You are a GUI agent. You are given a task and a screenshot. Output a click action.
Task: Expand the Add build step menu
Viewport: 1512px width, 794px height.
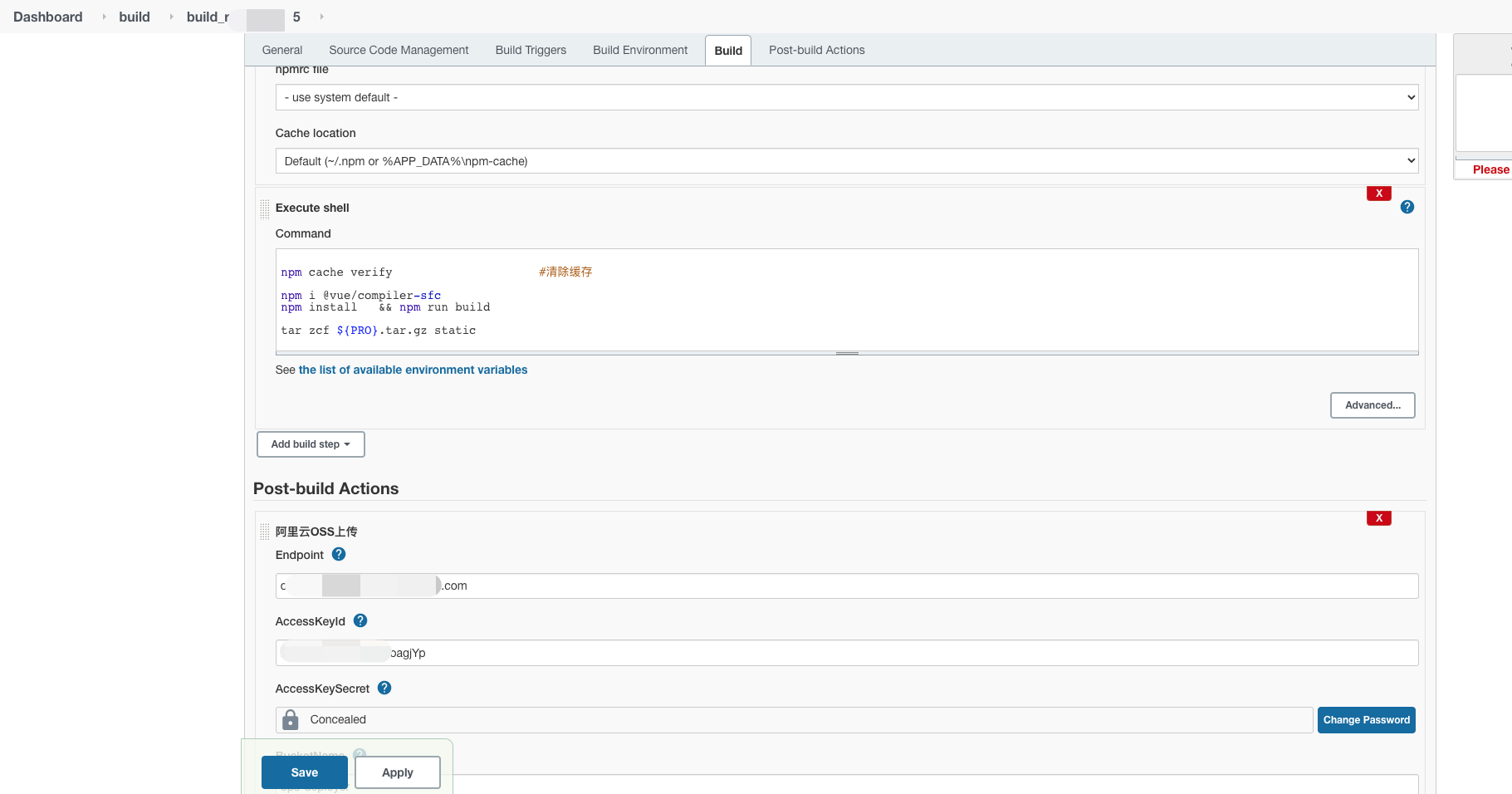click(x=311, y=444)
